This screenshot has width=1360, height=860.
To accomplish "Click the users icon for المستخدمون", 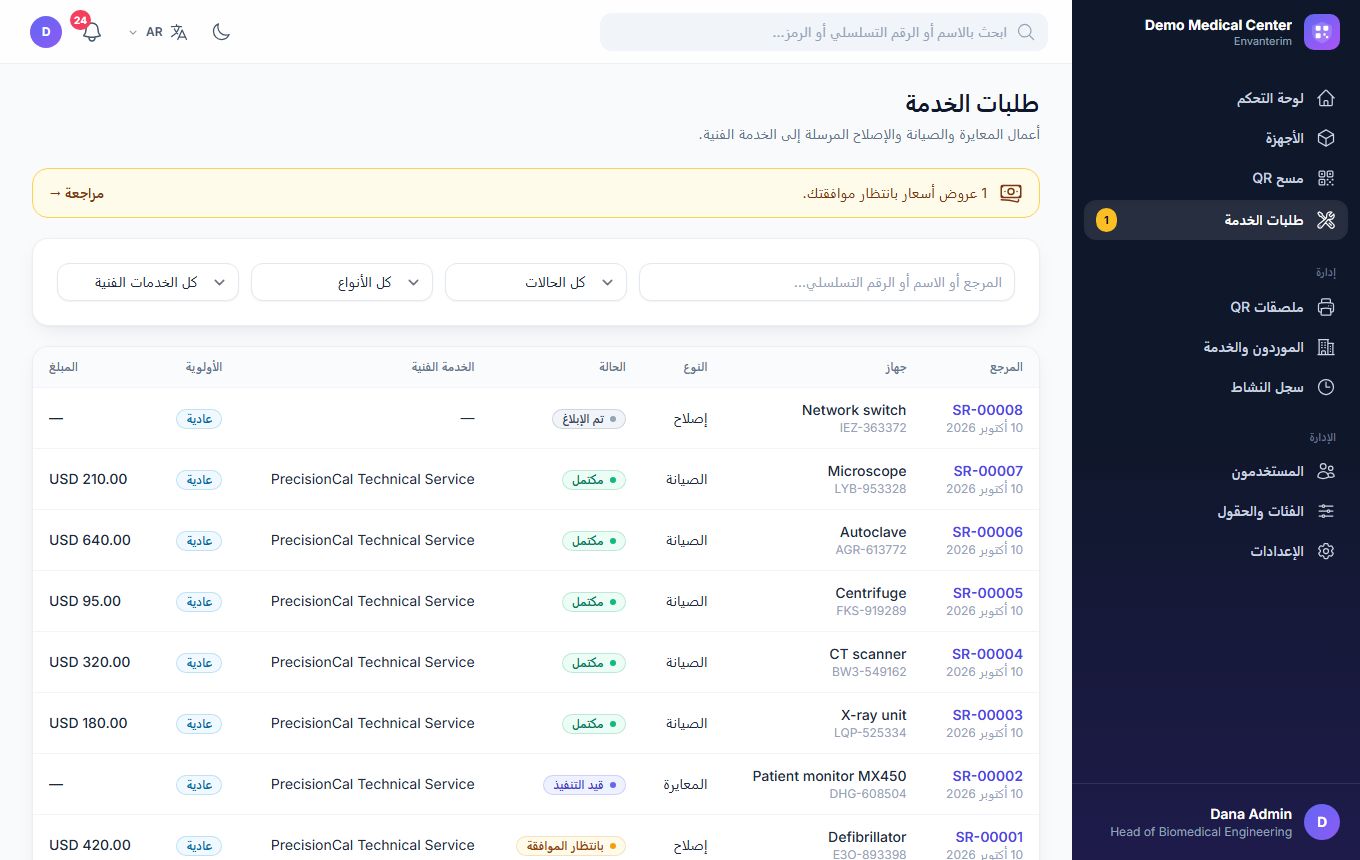I will (1326, 471).
